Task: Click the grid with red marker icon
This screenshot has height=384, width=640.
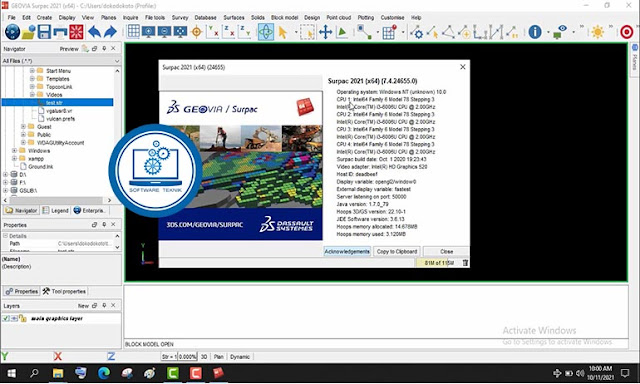Action: [x=389, y=32]
